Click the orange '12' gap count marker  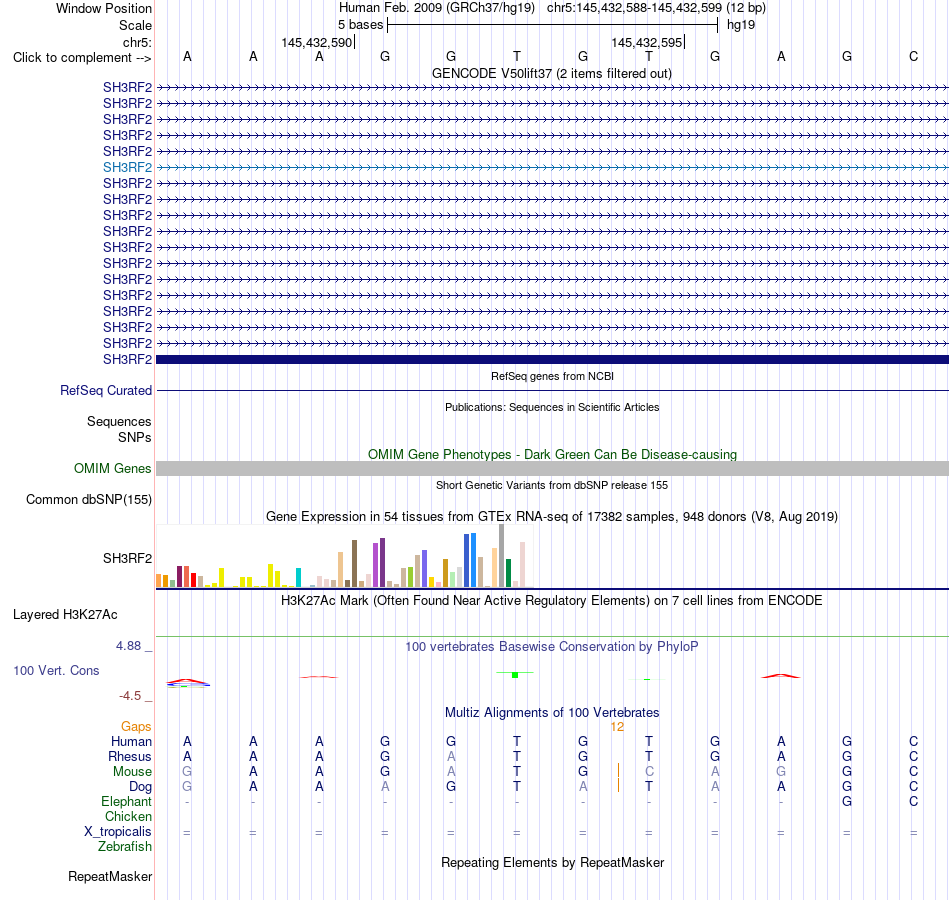617,727
